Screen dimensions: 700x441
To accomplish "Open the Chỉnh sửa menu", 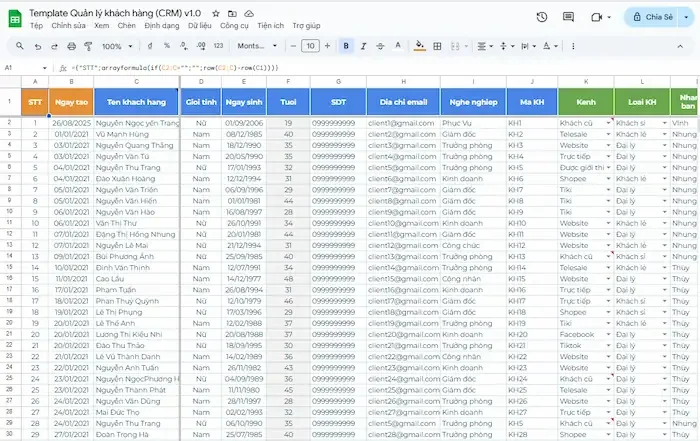I will tap(68, 25).
